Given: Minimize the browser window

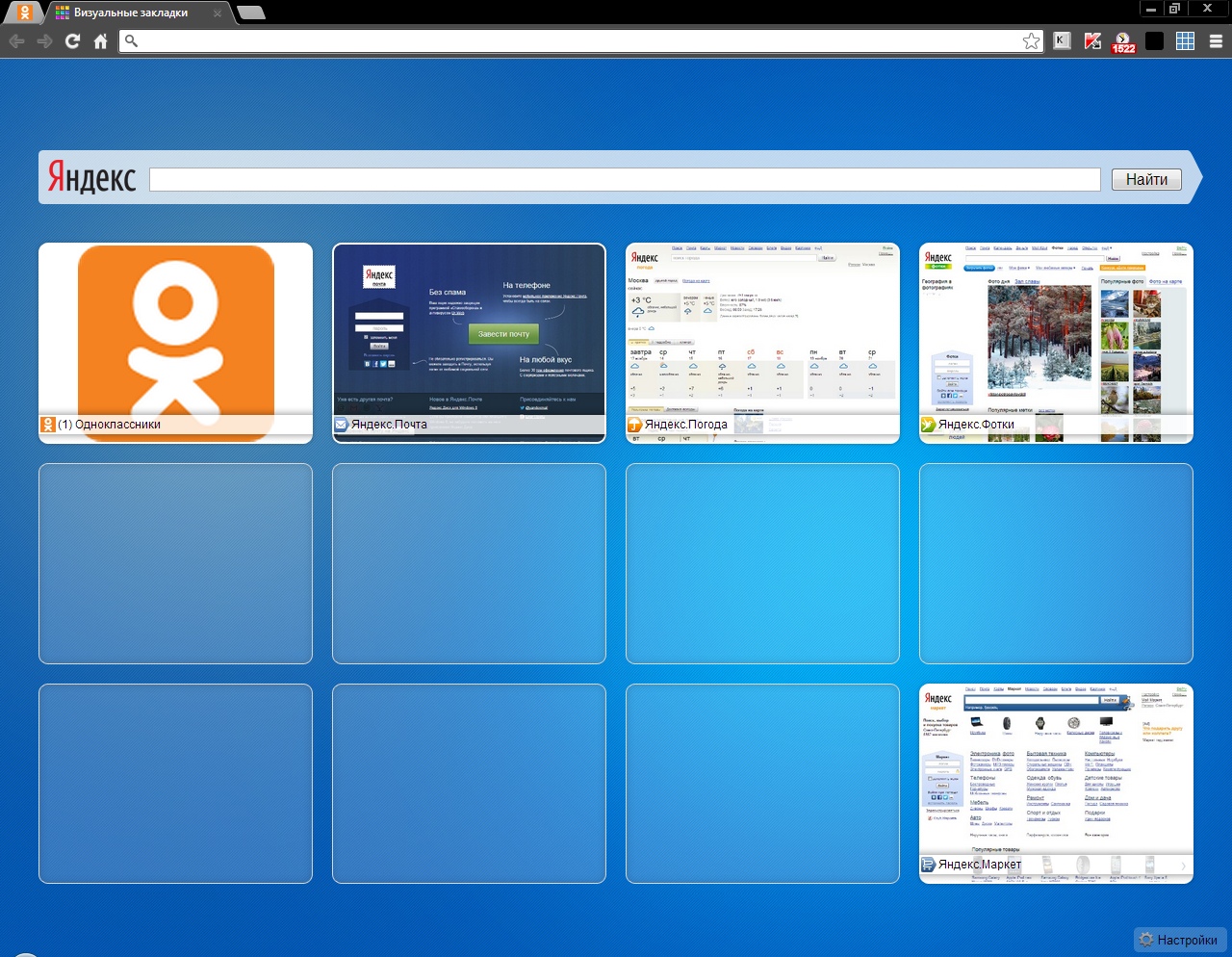Looking at the screenshot, I should (x=1151, y=9).
